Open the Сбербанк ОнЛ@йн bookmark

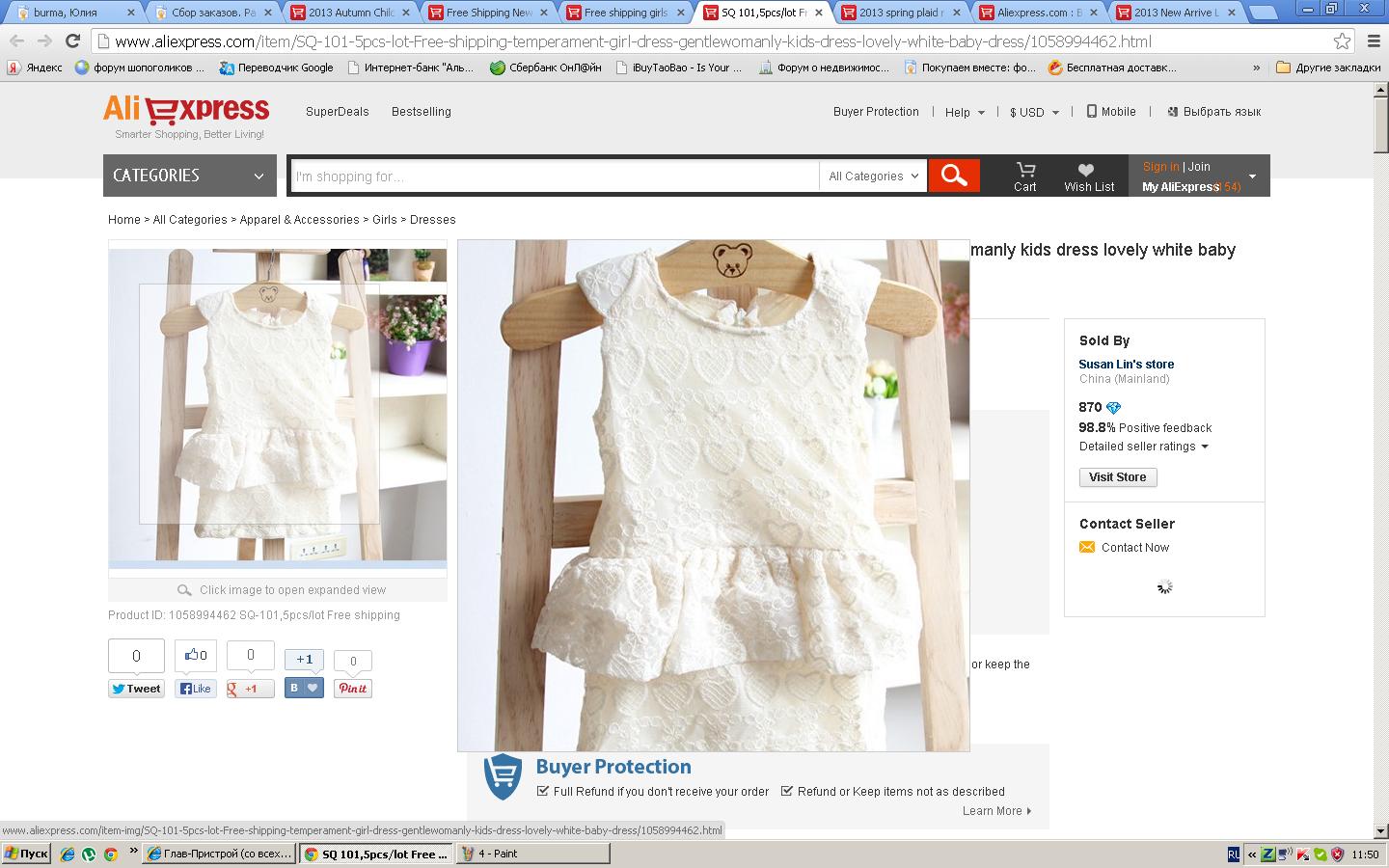[545, 68]
